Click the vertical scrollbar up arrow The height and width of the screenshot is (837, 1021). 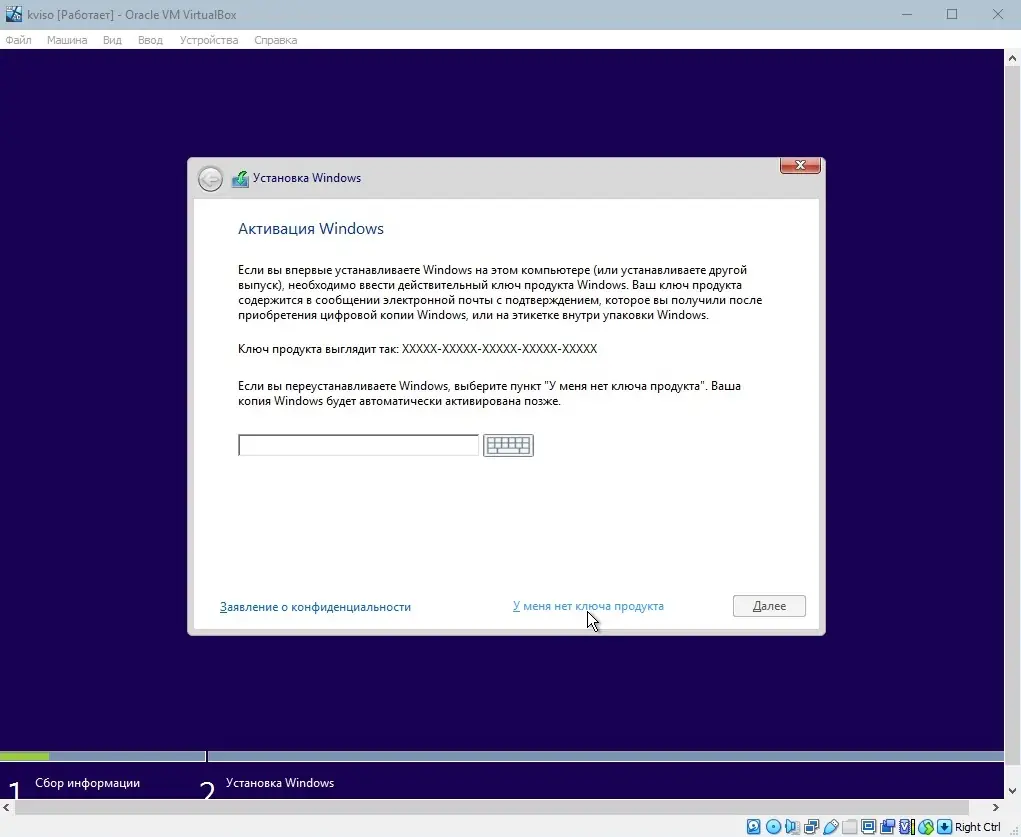(x=1012, y=58)
